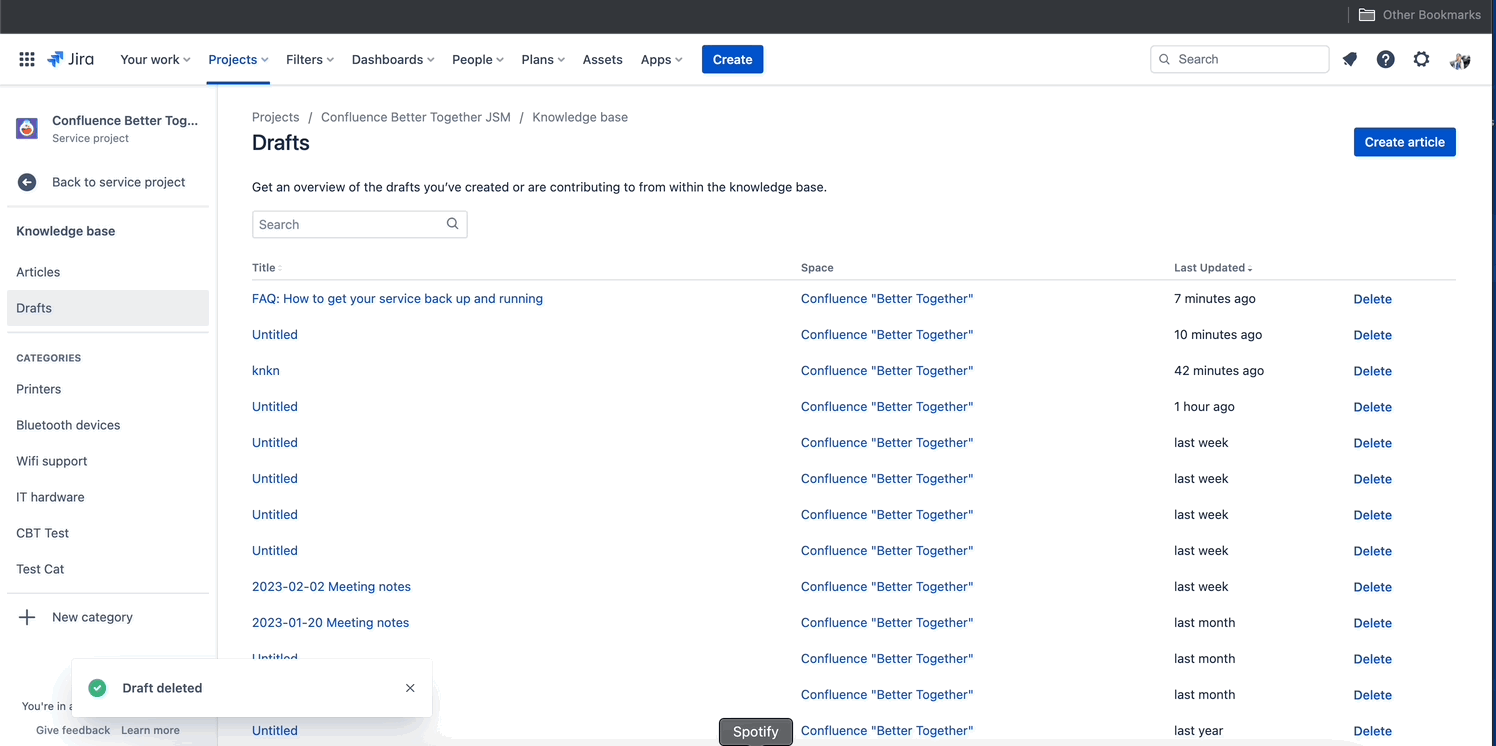Focus the drafts Search input field
Image resolution: width=1496 pixels, height=746 pixels.
359,224
